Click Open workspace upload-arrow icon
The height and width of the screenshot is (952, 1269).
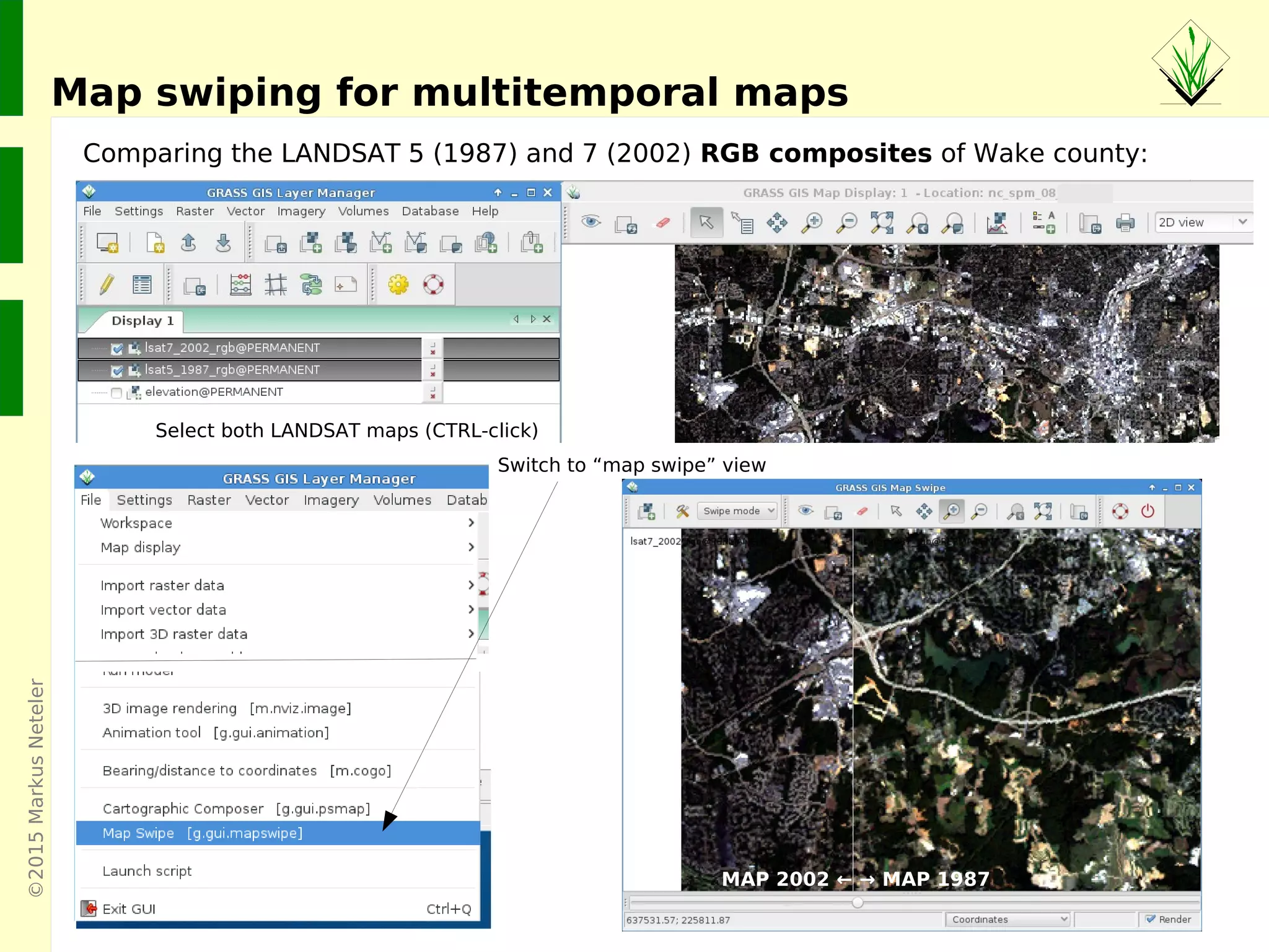coord(188,243)
